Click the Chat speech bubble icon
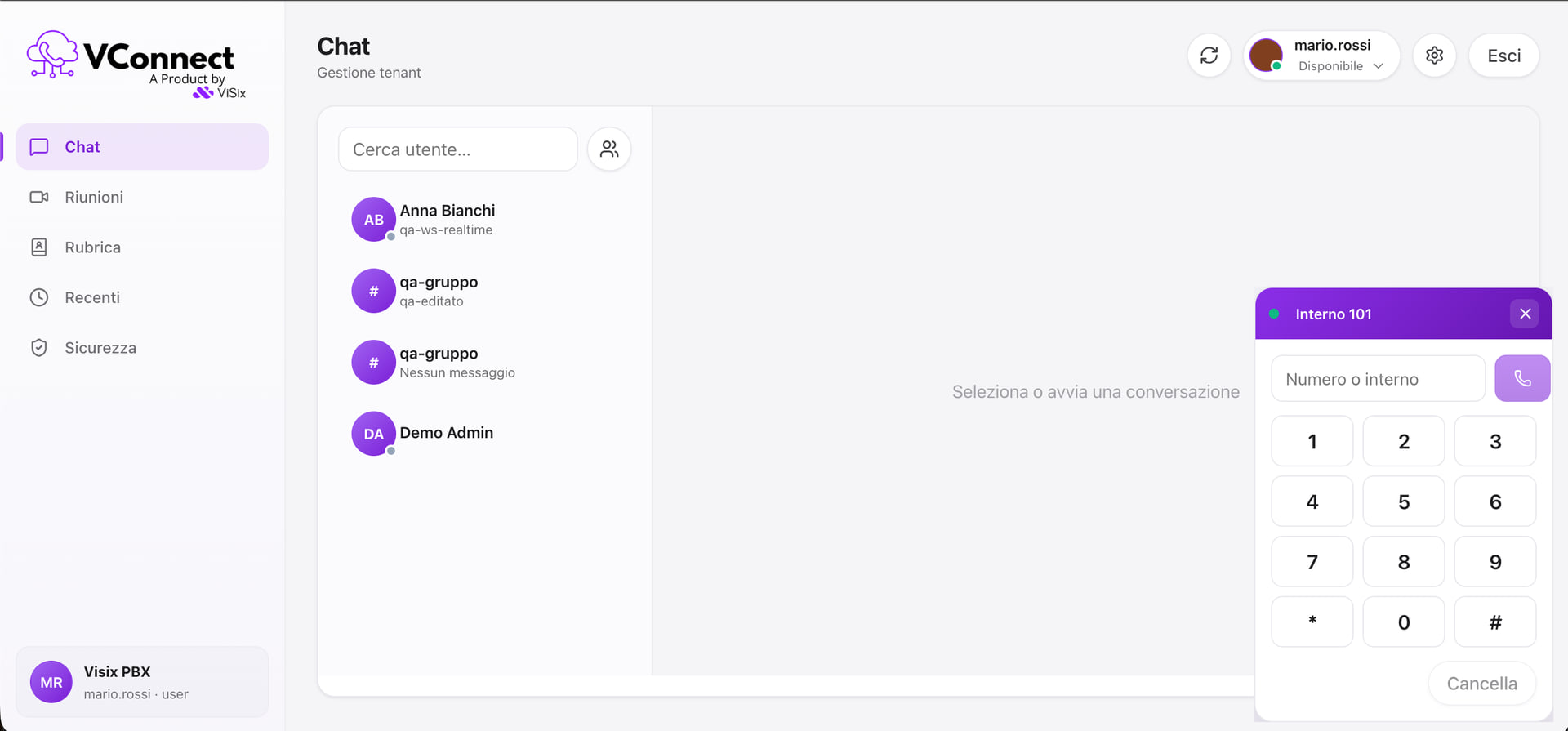1568x731 pixels. [x=39, y=147]
